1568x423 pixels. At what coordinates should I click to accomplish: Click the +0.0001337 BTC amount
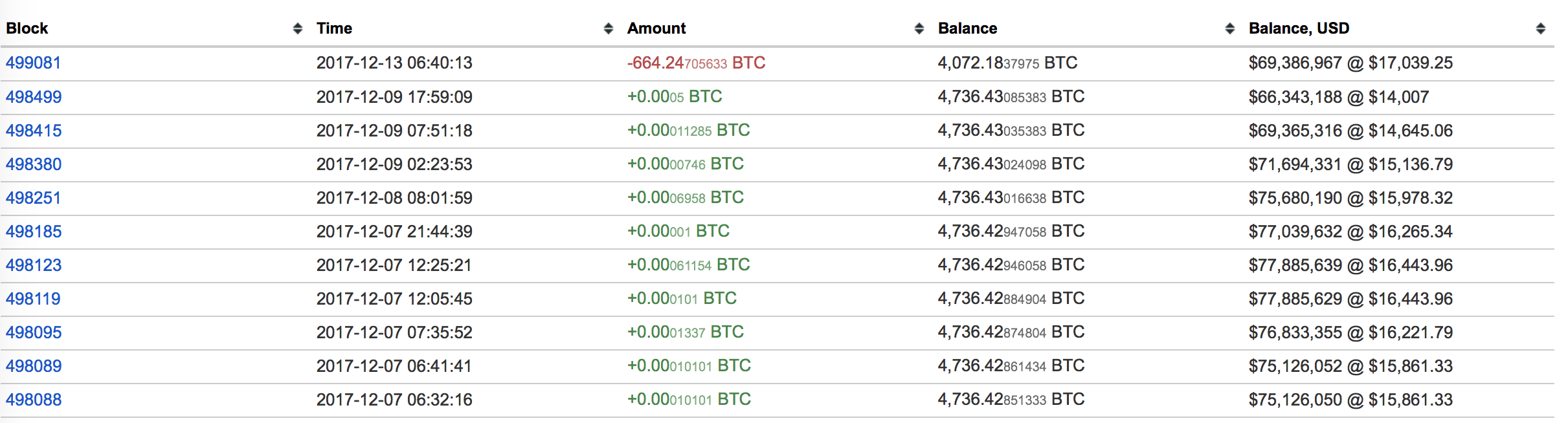tap(686, 332)
